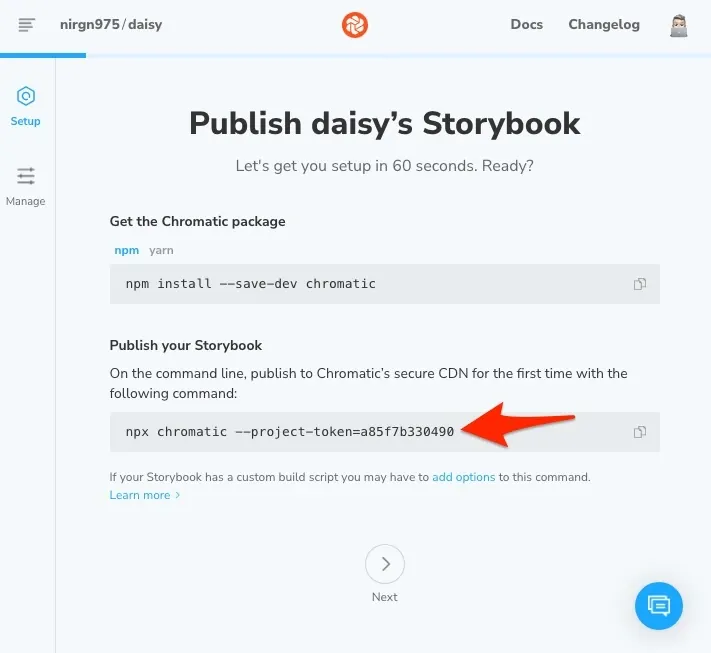Viewport: 711px width, 653px height.
Task: Go to nirgn975 account breadcrumb
Action: click(90, 24)
